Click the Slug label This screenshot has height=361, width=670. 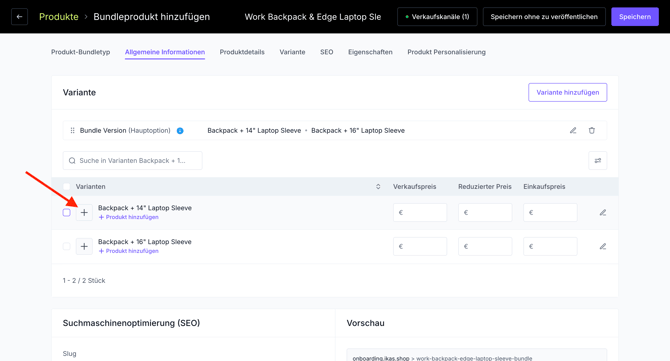coord(69,354)
